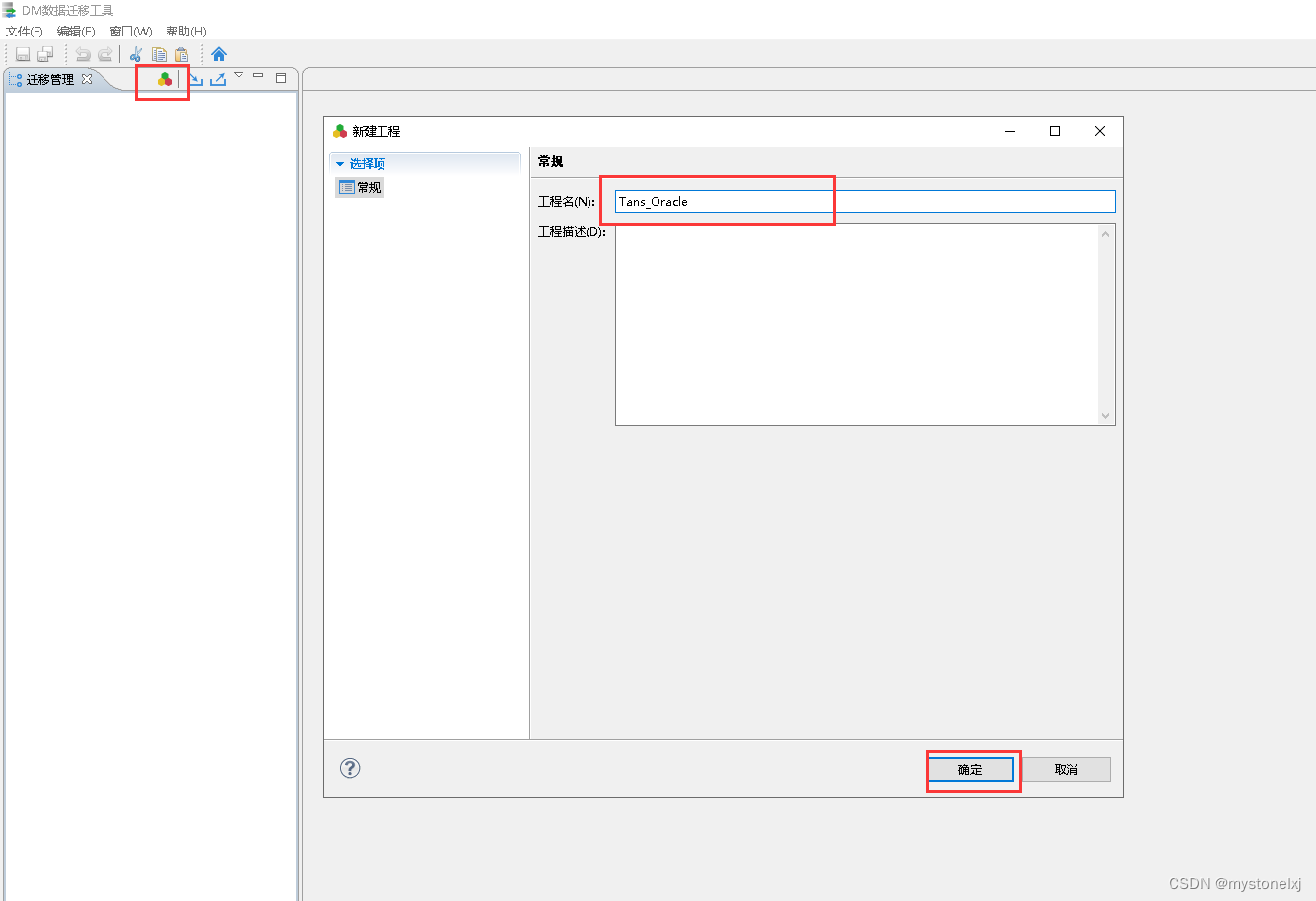Image resolution: width=1316 pixels, height=901 pixels.
Task: Go to the Home page icon
Action: 219,54
